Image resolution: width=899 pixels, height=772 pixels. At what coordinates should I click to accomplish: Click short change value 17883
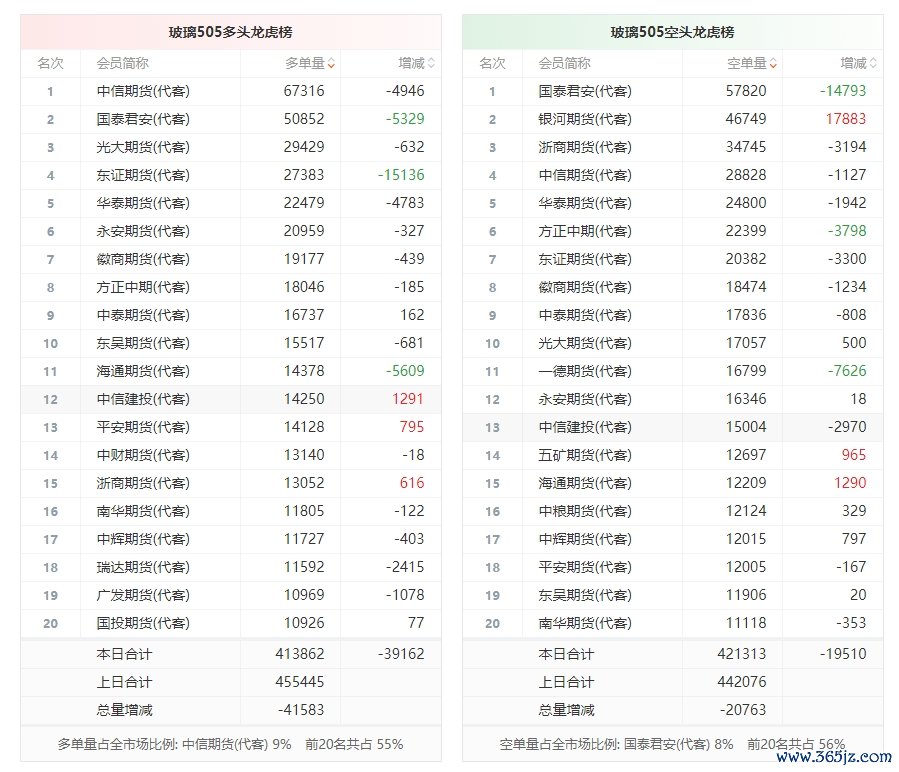click(x=846, y=119)
